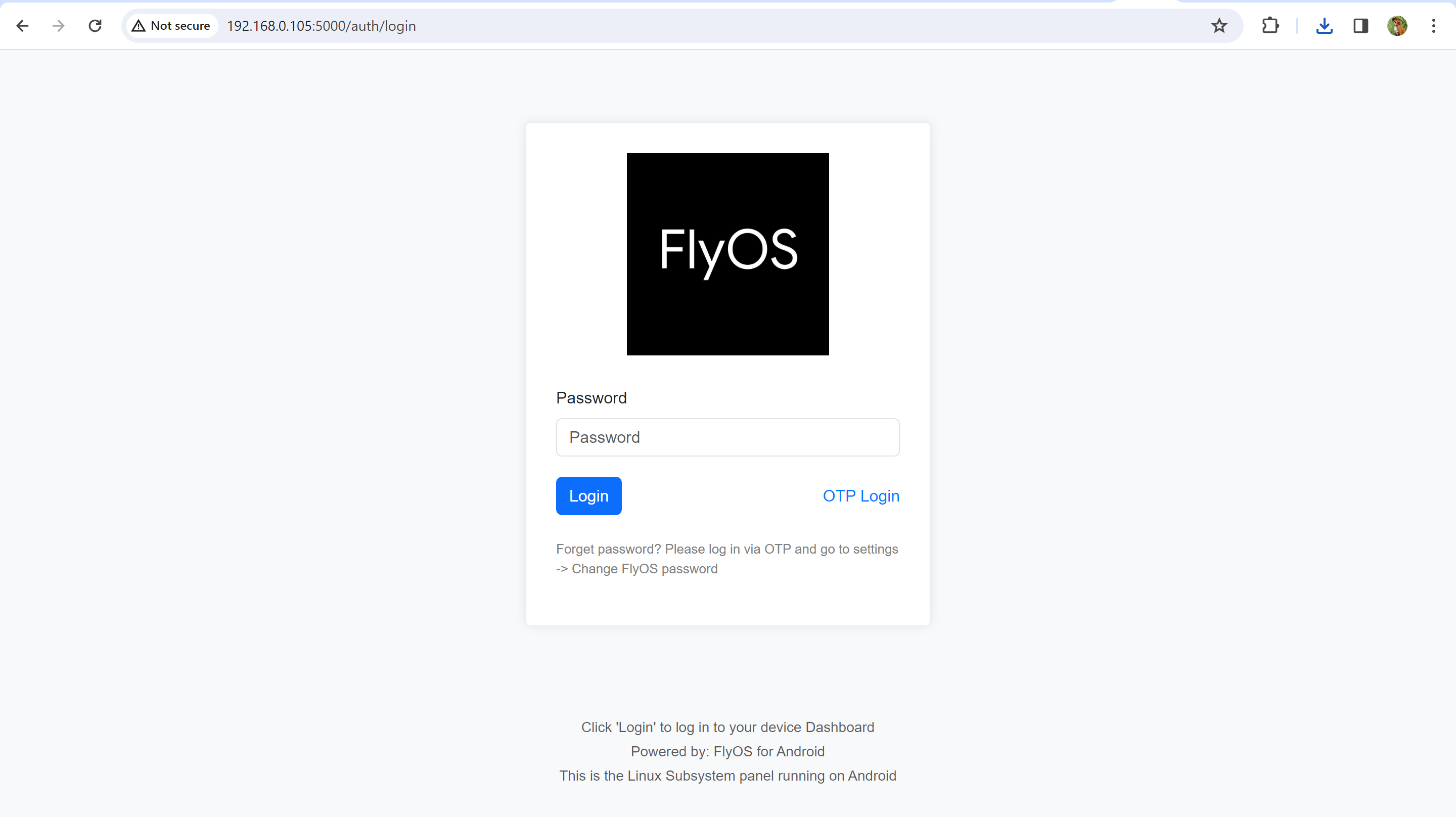Click the Linux Subsystem panel description text

pos(727,776)
